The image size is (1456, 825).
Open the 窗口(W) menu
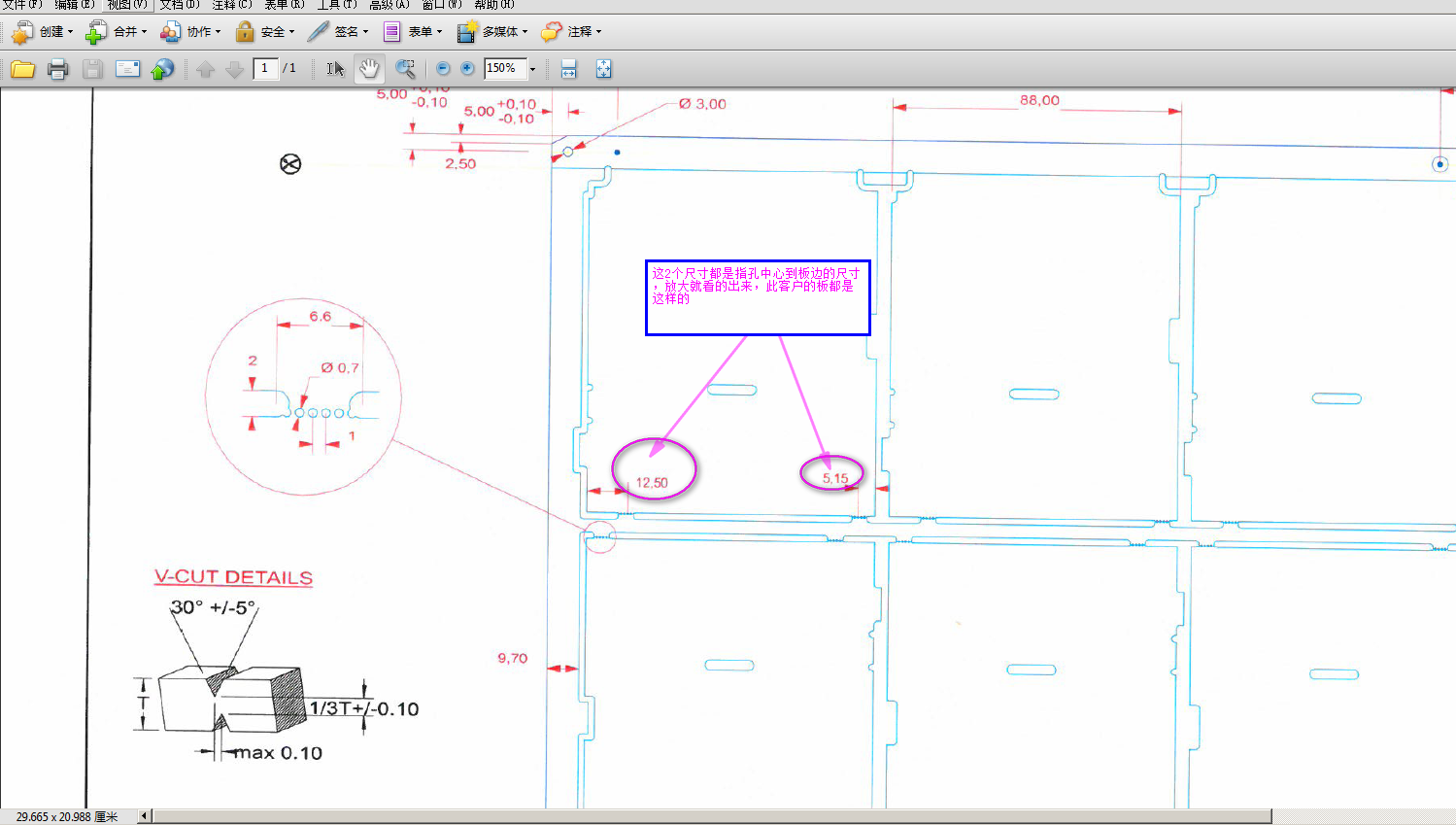click(441, 5)
